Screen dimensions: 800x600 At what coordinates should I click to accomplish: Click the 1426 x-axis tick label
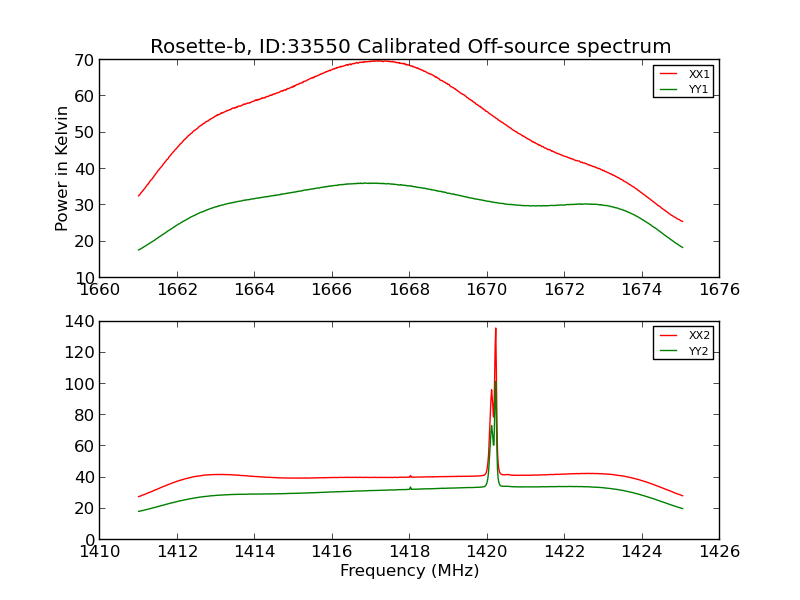tap(719, 552)
